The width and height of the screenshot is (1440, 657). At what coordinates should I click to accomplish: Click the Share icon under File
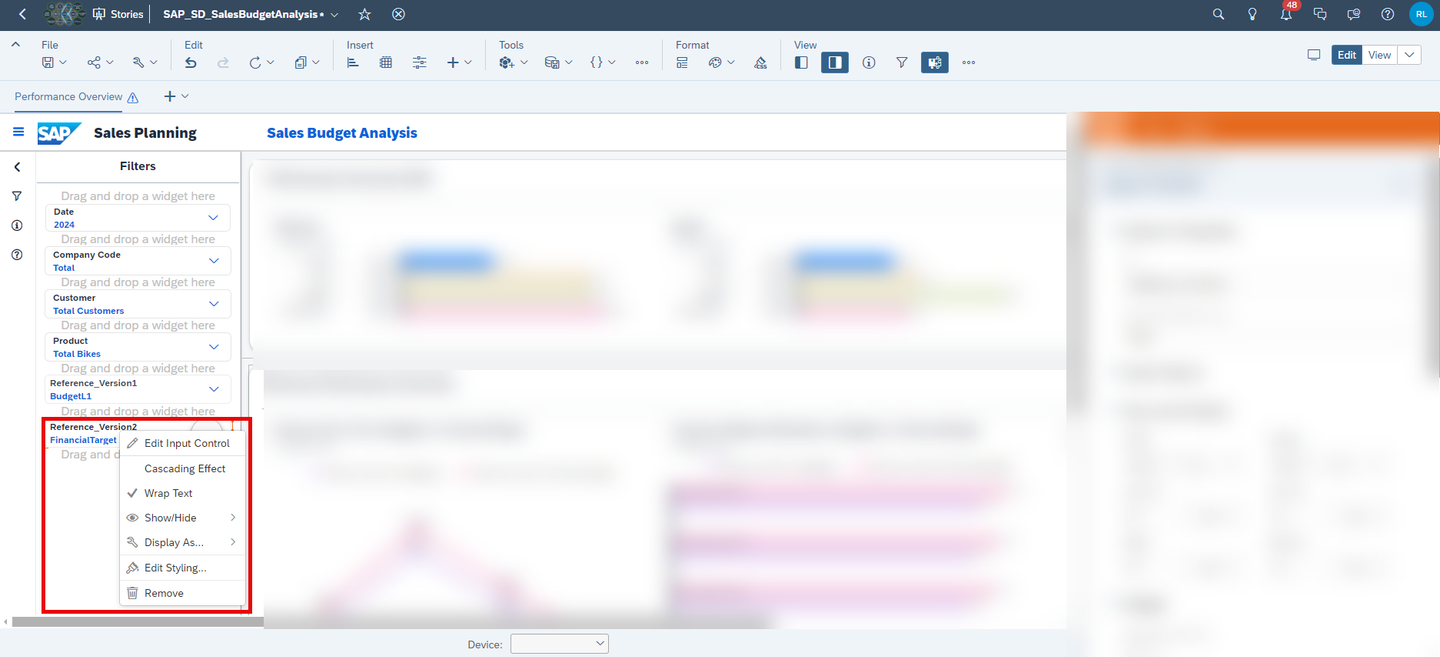pos(94,62)
